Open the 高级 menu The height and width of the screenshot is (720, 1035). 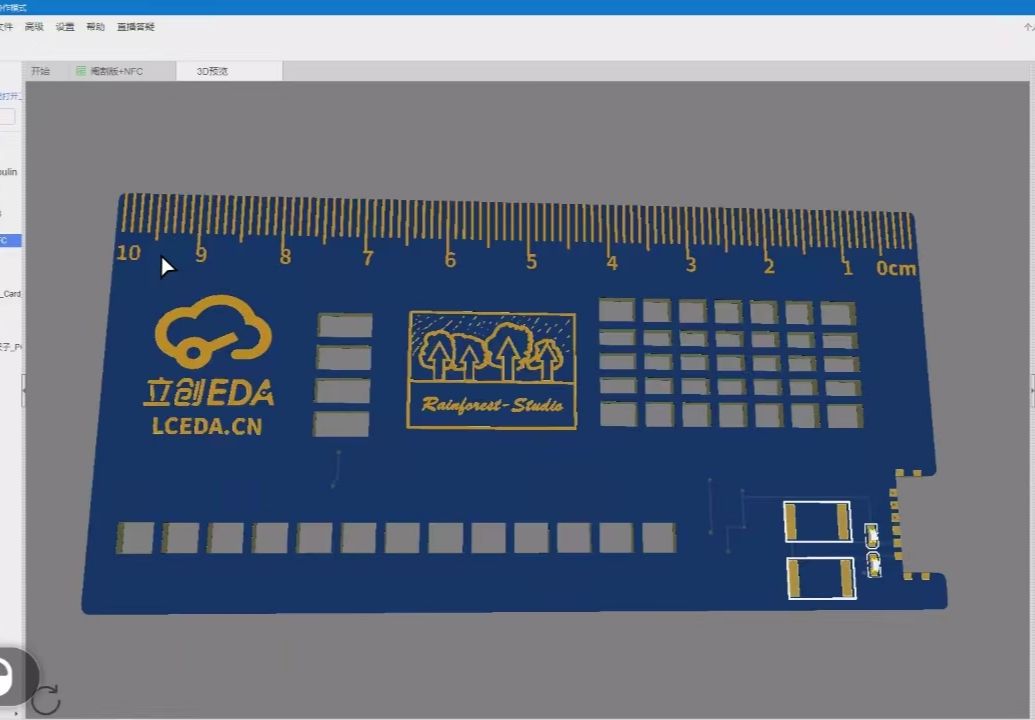coord(34,27)
